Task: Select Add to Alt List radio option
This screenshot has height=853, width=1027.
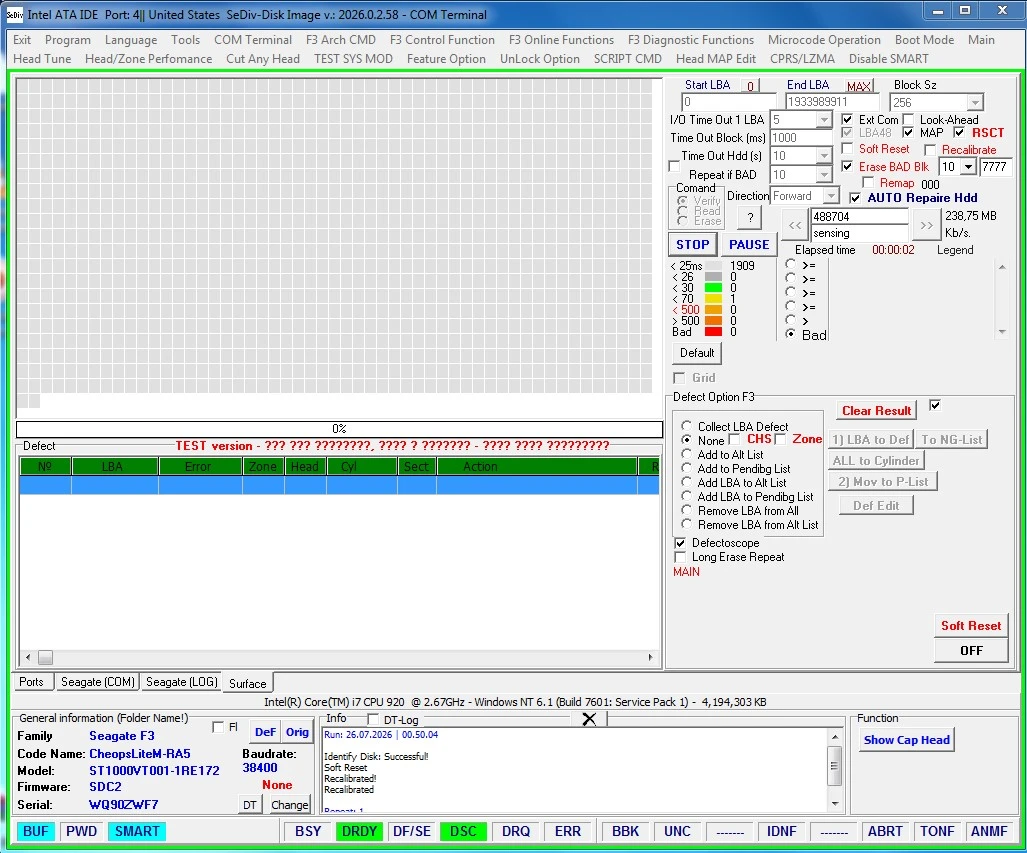Action: coord(686,454)
